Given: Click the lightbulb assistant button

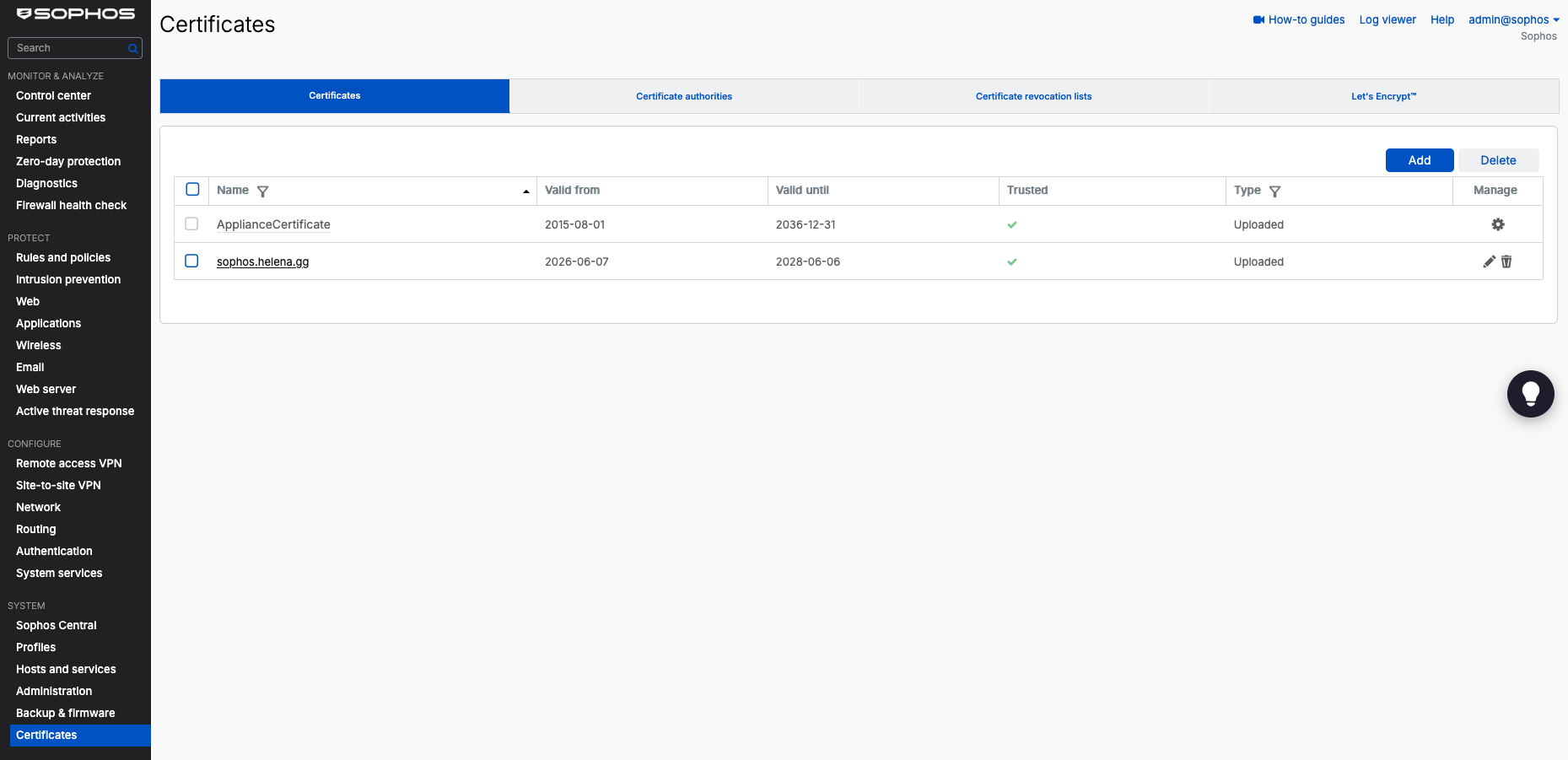Looking at the screenshot, I should click(x=1531, y=394).
